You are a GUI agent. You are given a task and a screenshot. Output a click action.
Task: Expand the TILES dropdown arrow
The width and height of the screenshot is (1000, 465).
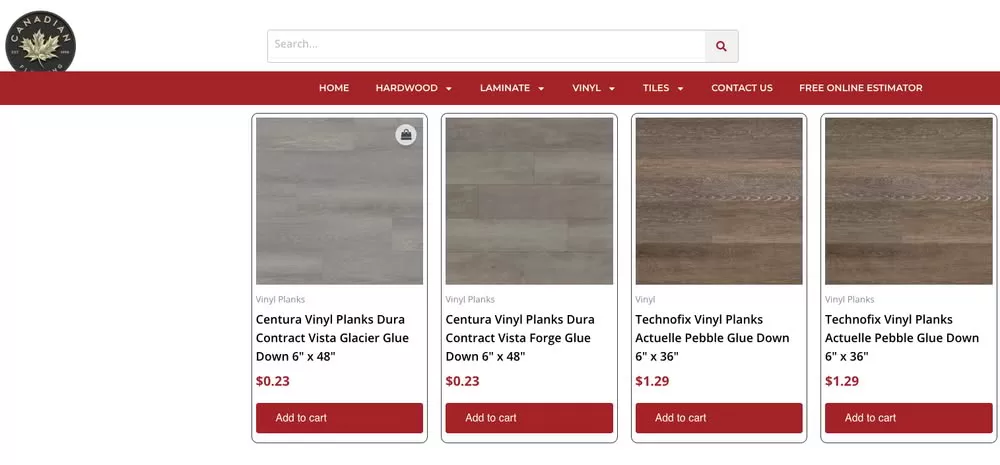pos(680,89)
